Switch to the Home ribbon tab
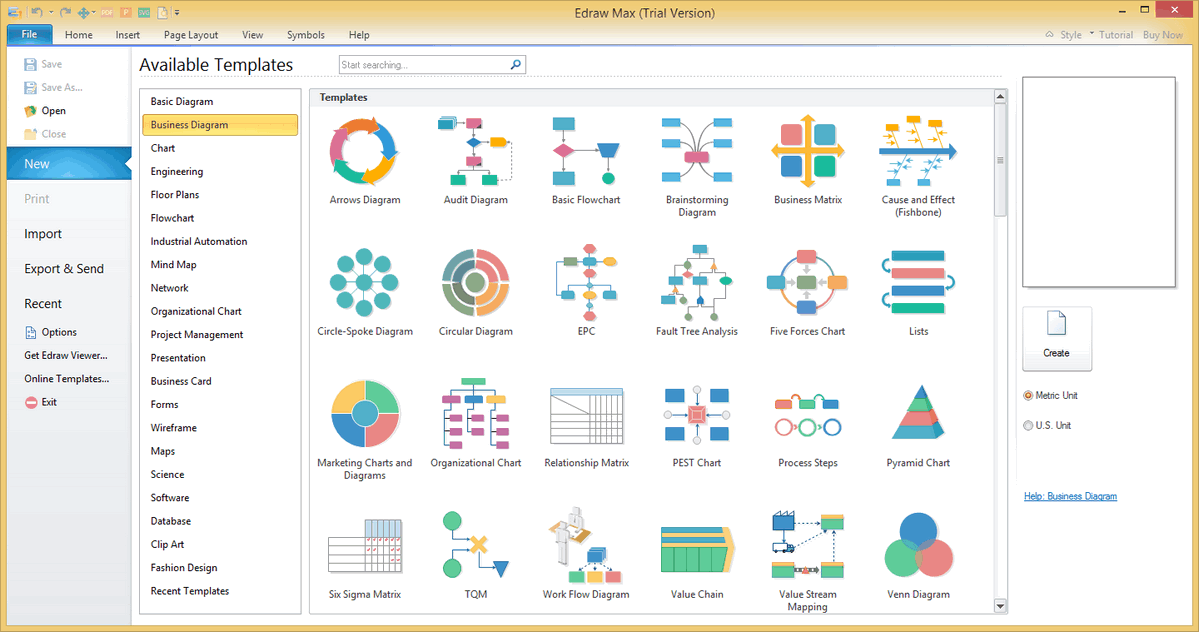Screen dimensions: 1199x632 [x=79, y=35]
